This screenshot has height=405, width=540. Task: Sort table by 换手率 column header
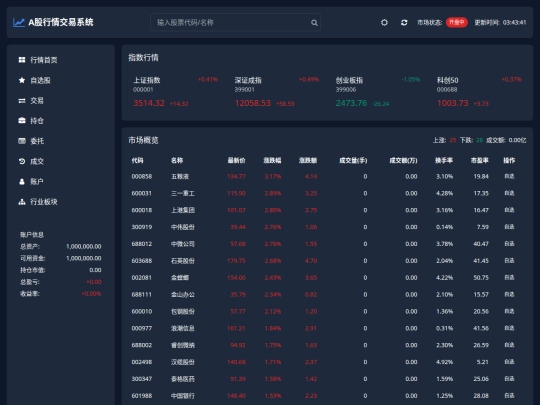(444, 160)
